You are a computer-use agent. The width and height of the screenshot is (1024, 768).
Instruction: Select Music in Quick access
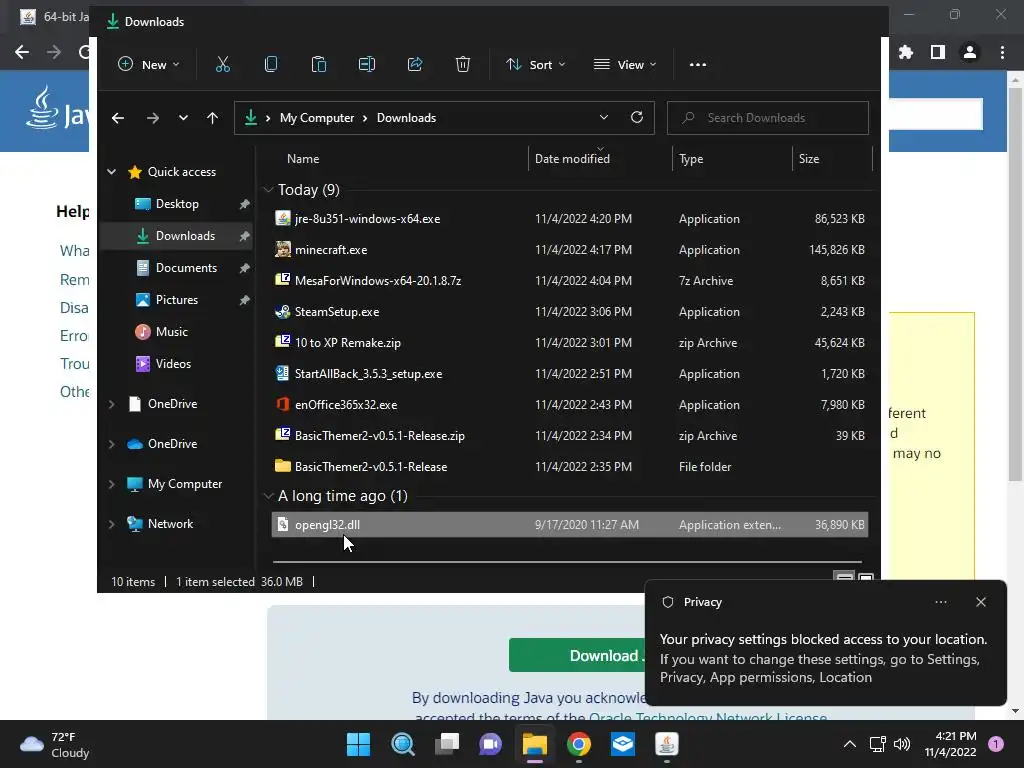(x=177, y=332)
